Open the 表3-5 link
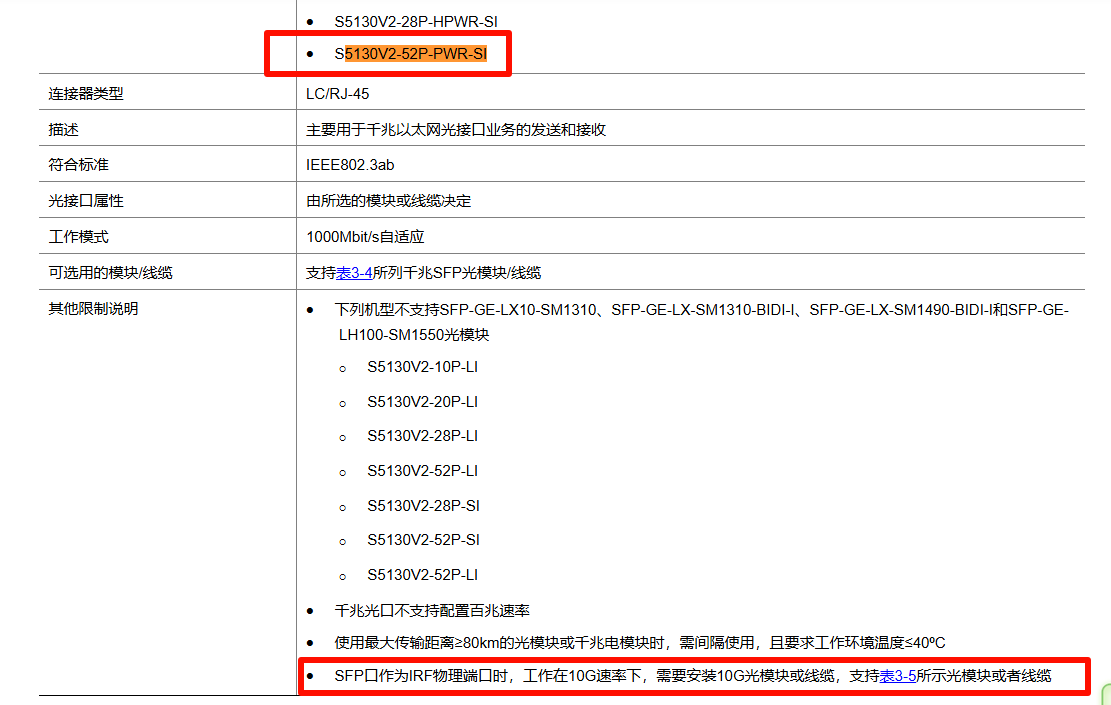 coord(898,676)
